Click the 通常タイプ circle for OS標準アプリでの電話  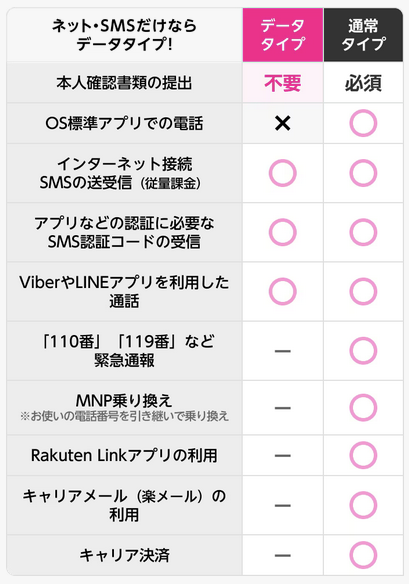point(363,123)
